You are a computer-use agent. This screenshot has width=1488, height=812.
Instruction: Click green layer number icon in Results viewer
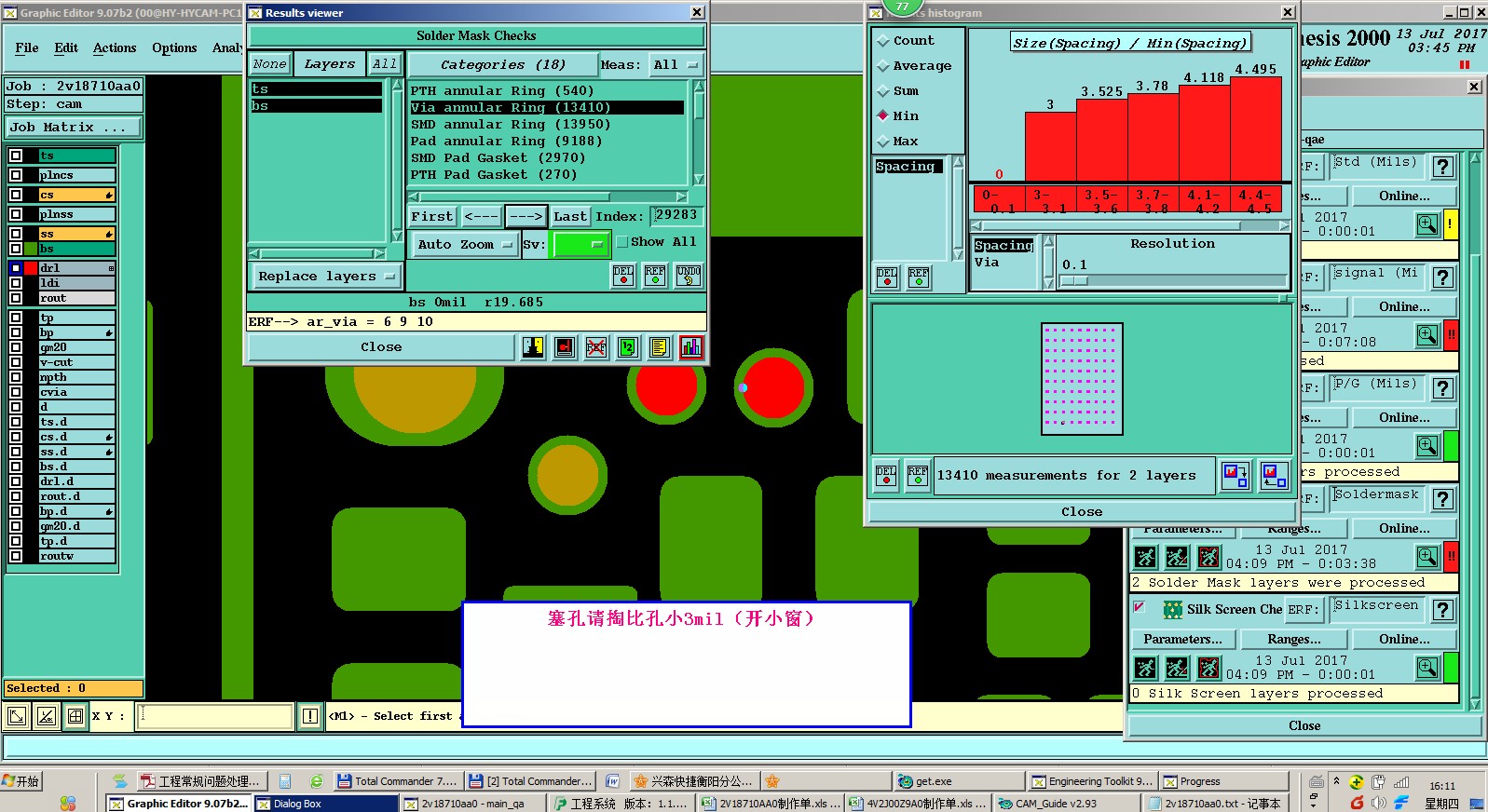click(x=628, y=347)
